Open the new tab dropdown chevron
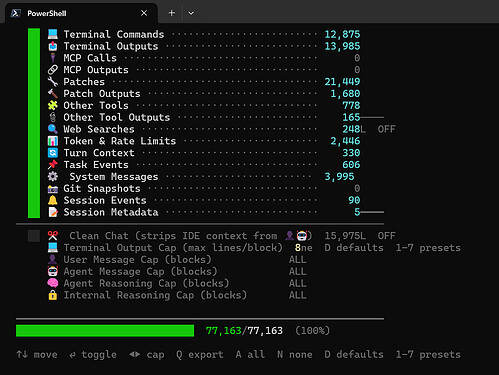The image size is (499, 375). 191,13
